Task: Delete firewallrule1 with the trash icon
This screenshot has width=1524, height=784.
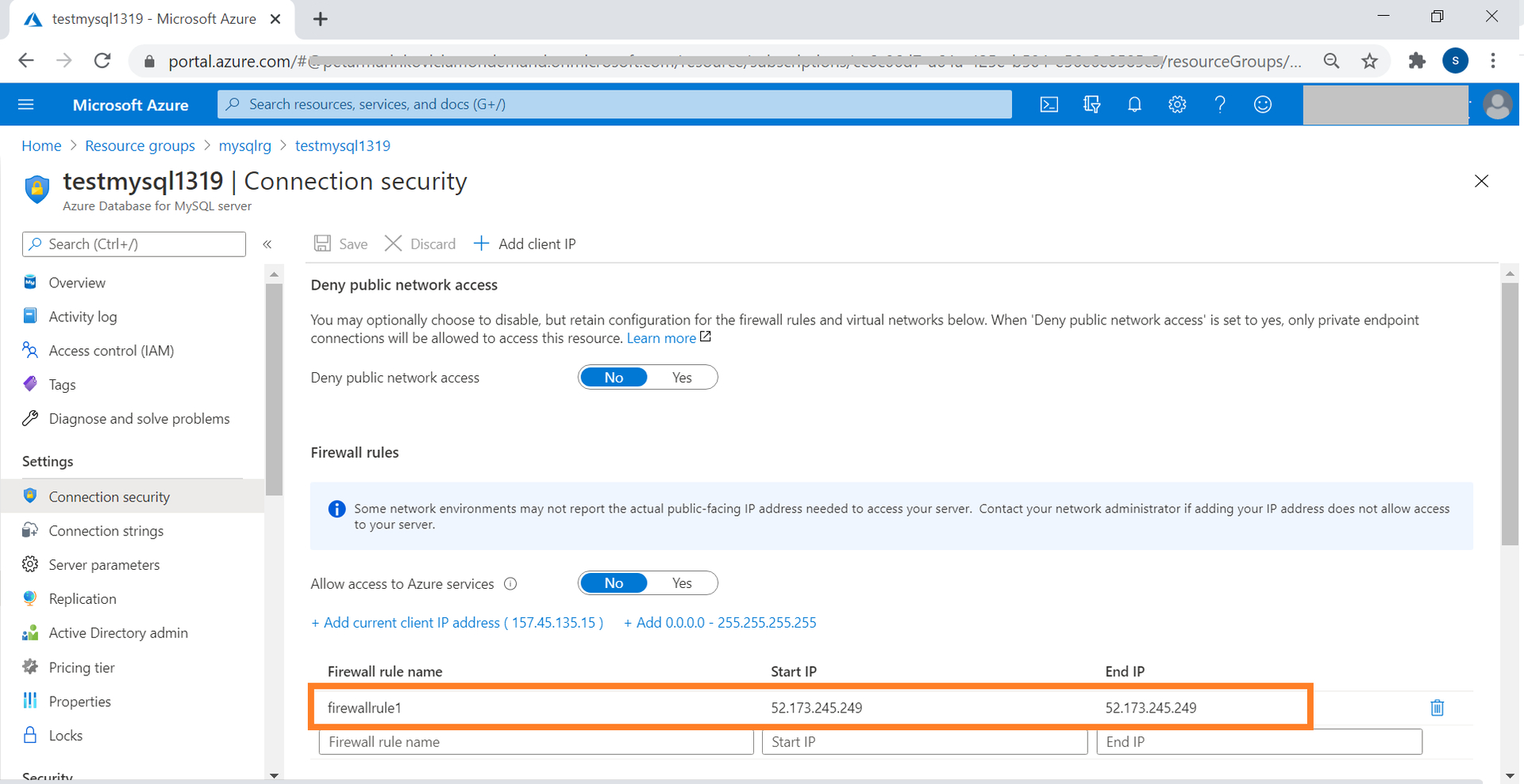Action: [1437, 708]
